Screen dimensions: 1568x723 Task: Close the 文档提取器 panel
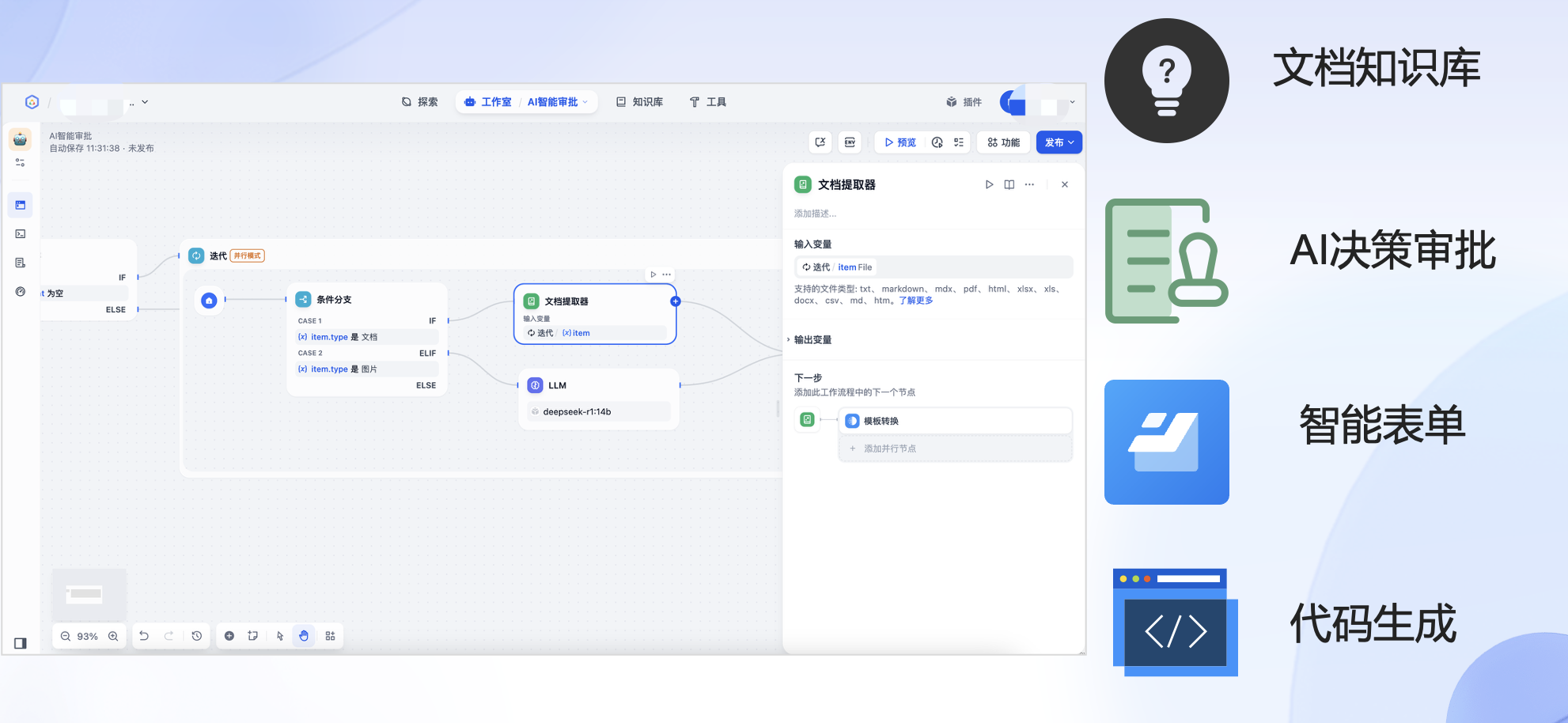1065,184
